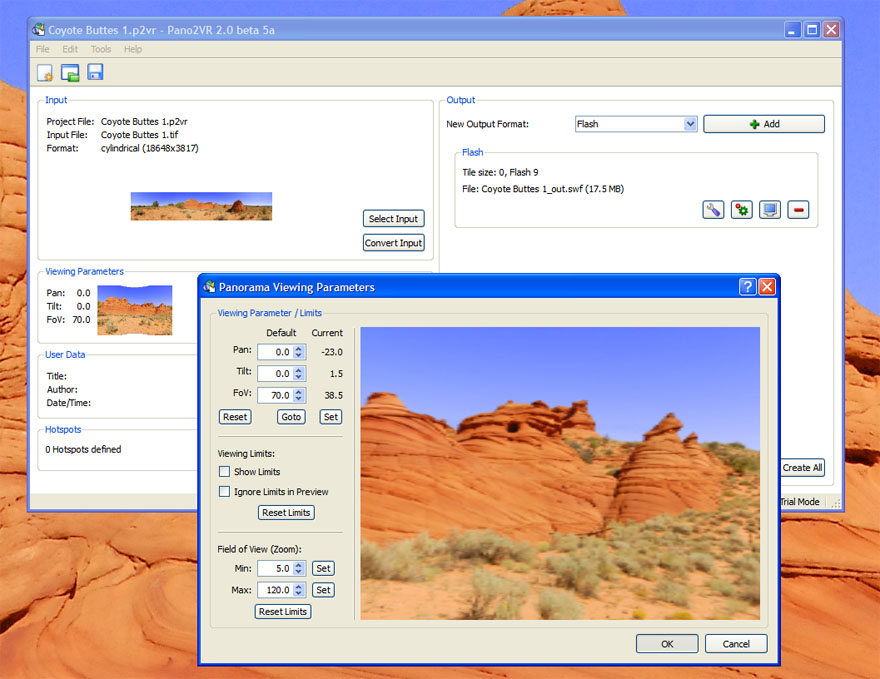Click the Goto button
880x679 pixels.
291,417
